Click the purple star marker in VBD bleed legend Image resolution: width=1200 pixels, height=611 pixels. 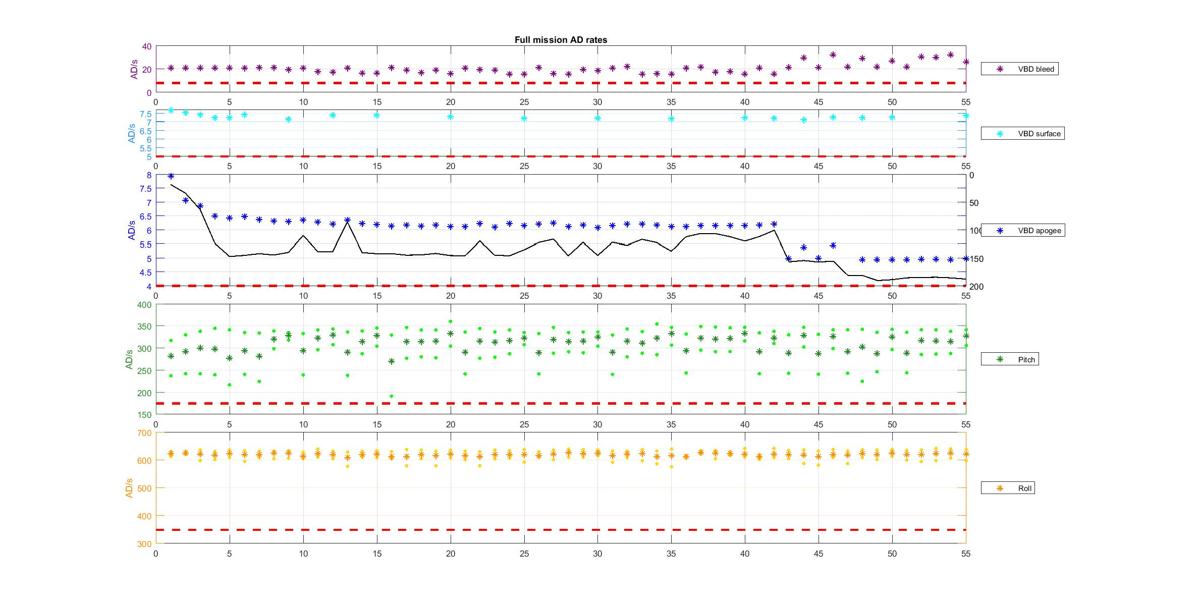999,69
